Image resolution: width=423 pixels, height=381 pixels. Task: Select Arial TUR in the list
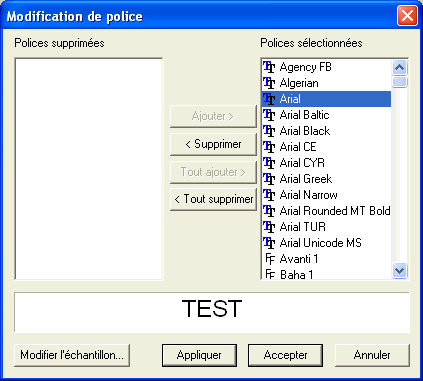tap(326, 227)
